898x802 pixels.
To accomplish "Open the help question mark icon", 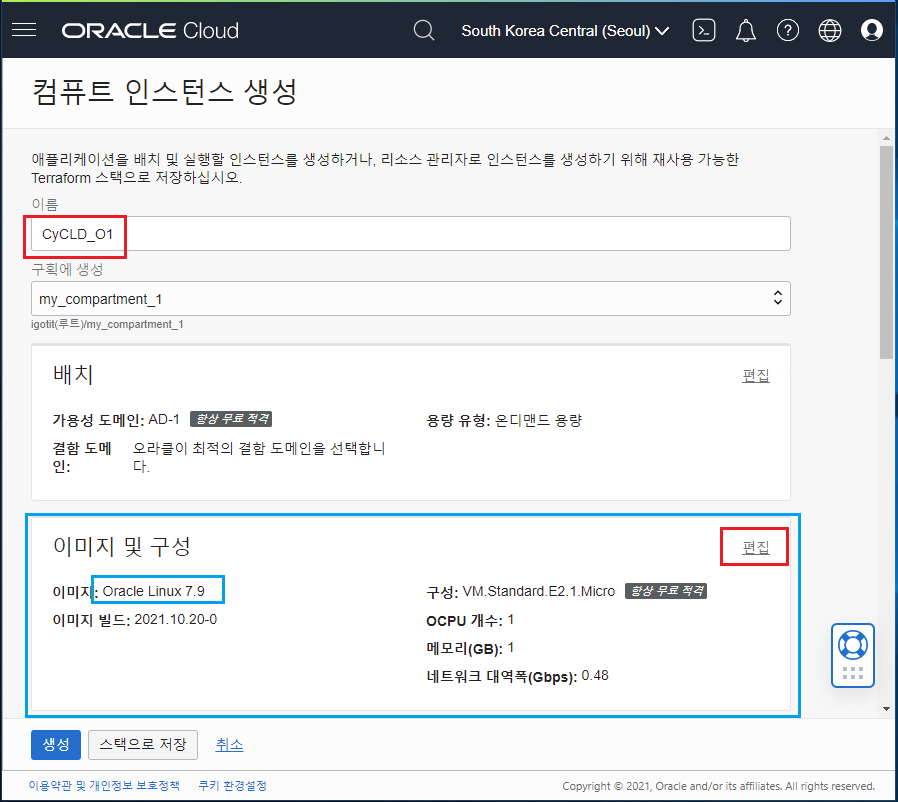I will click(x=787, y=30).
